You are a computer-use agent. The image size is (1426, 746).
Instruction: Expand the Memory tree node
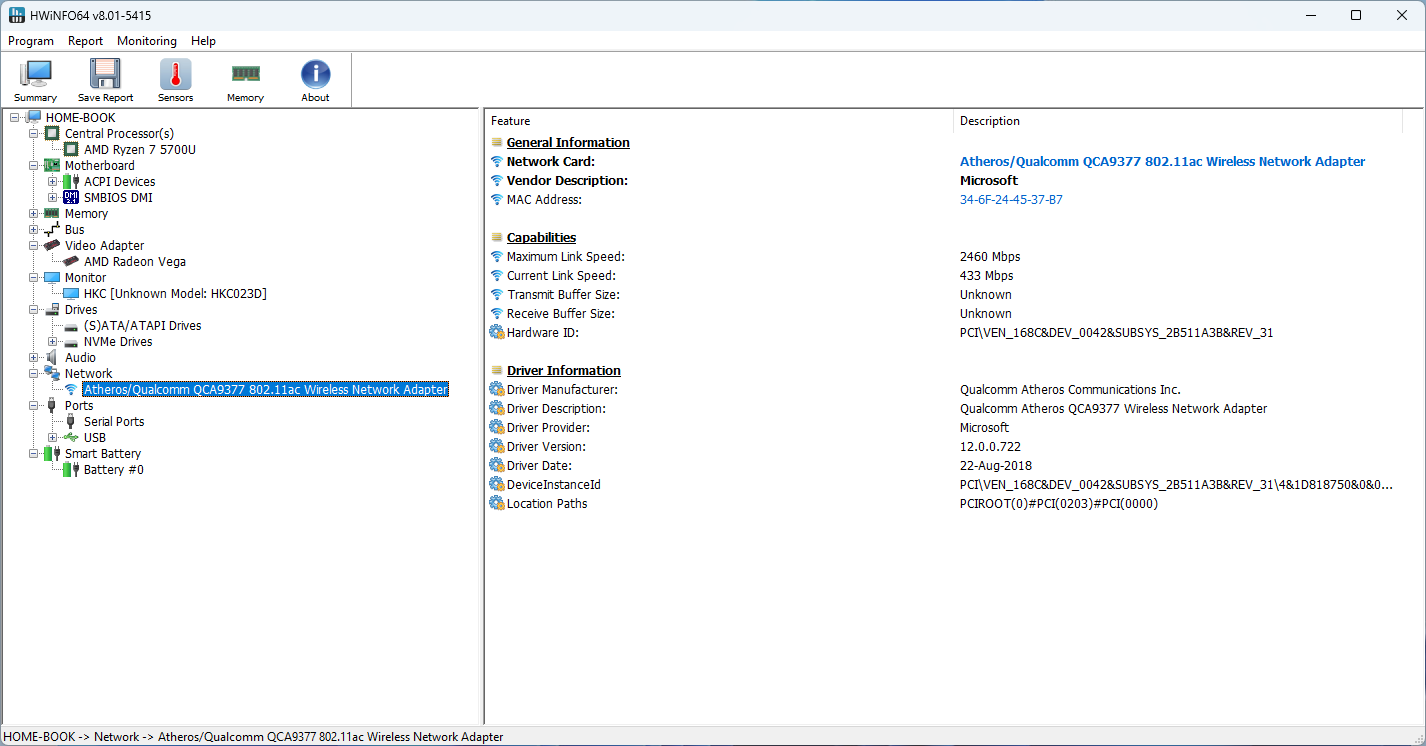point(34,214)
